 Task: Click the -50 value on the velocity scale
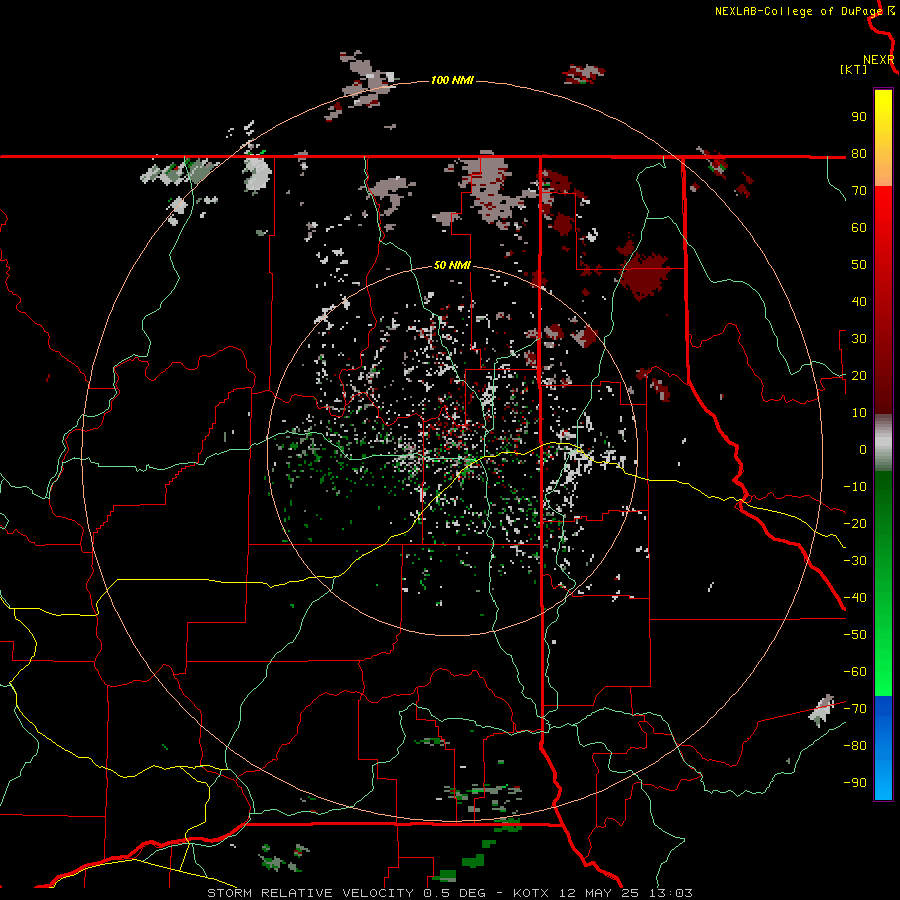click(855, 635)
